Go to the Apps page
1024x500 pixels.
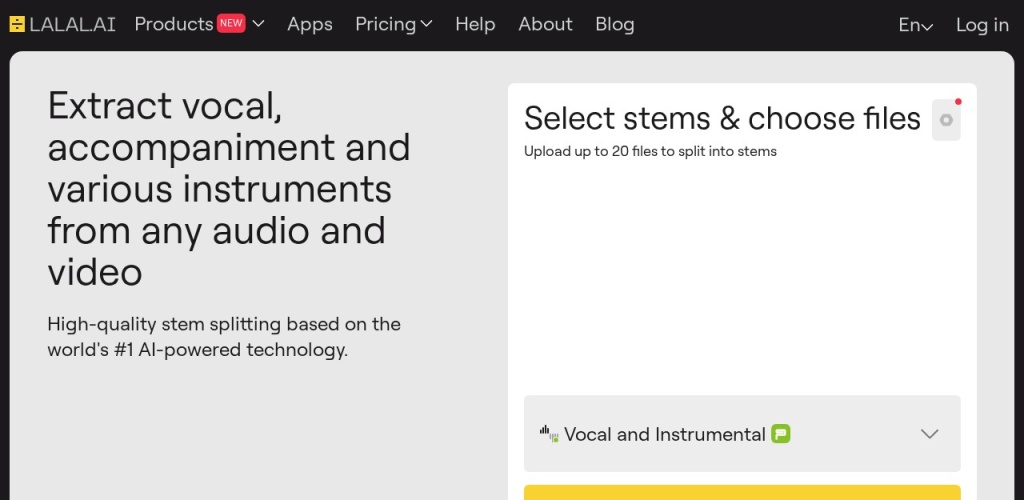point(310,24)
